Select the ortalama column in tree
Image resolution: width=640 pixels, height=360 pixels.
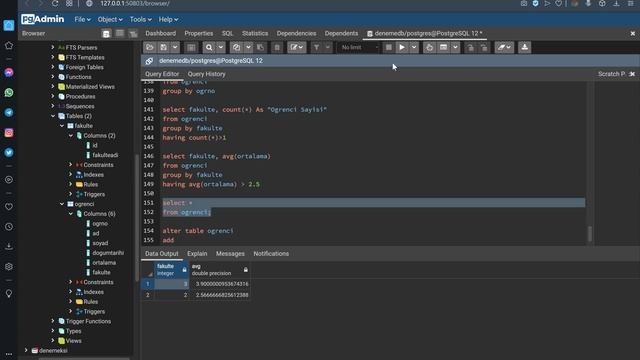click(104, 263)
